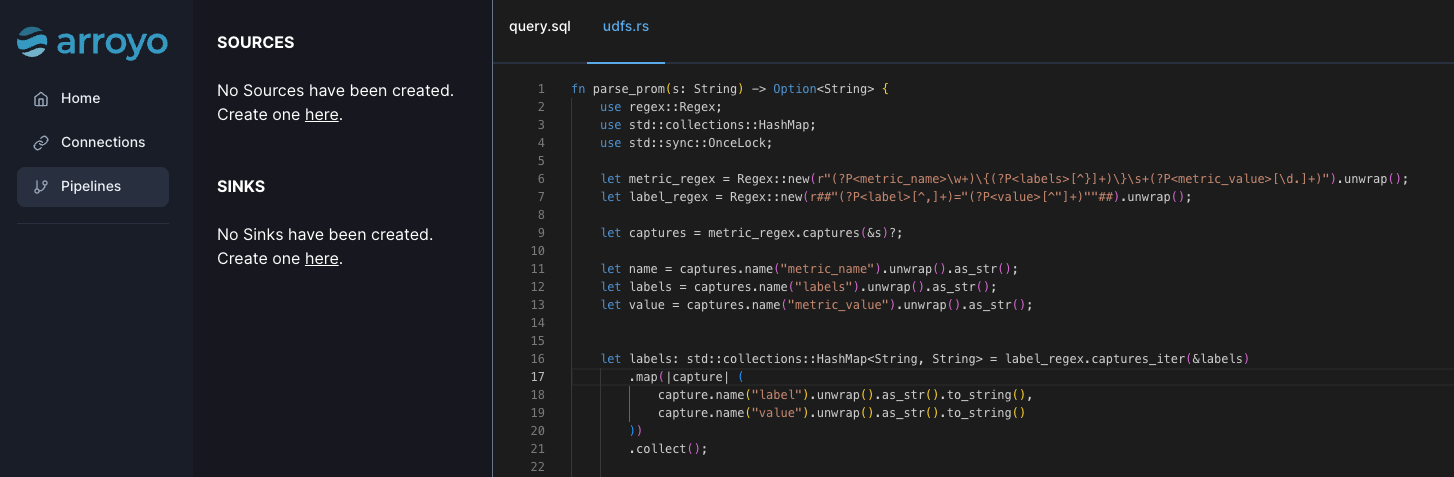Image resolution: width=1454 pixels, height=477 pixels.
Task: Click the 'let captures = metric_regex' line
Action: click(x=751, y=233)
